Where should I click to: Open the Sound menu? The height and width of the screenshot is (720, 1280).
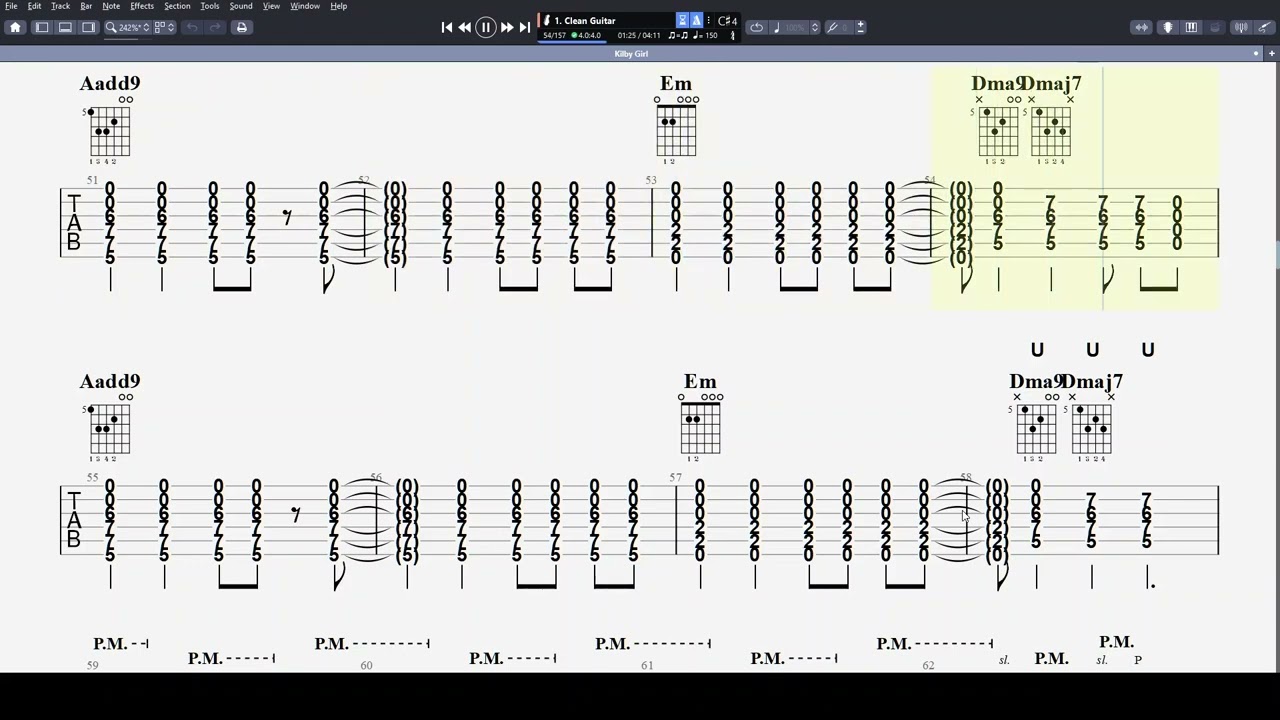pos(241,6)
